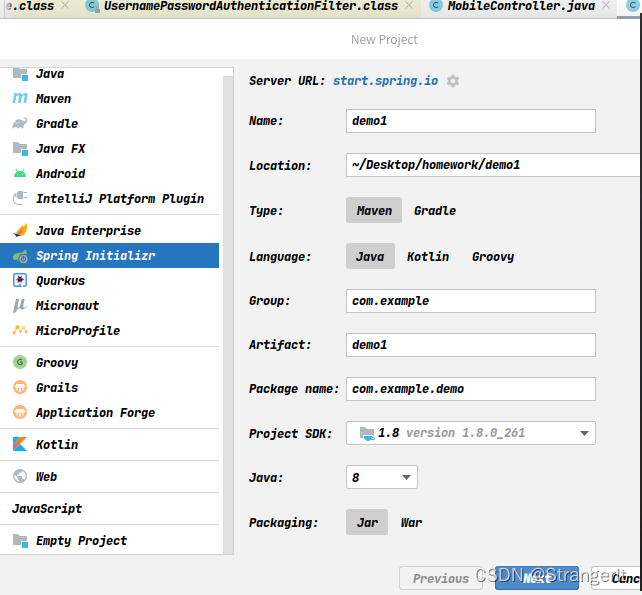Click the Spring Initializr icon
This screenshot has height=595, width=642.
pos(20,256)
